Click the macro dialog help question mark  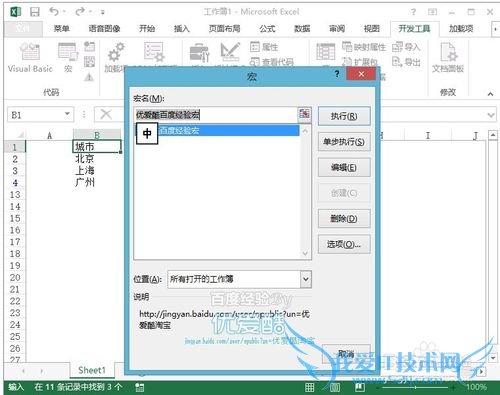pyautogui.click(x=337, y=74)
